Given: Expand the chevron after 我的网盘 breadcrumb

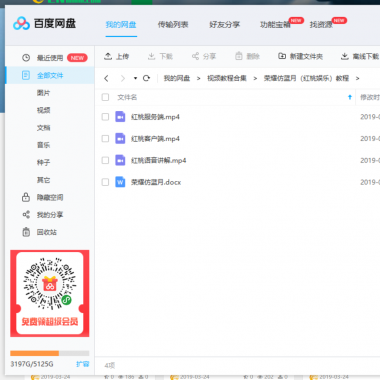Looking at the screenshot, I should [x=199, y=79].
